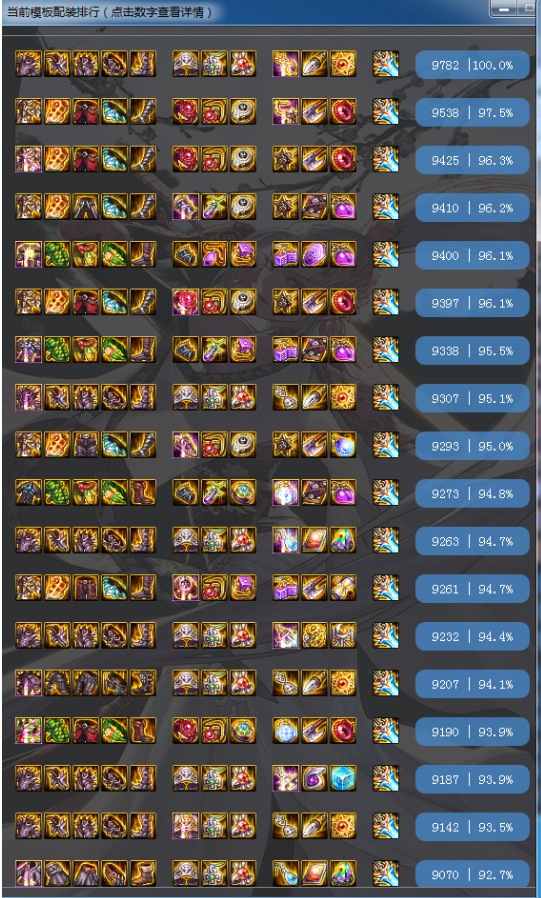Click the glowing blue orb icon in the 9293 row
Screen dimensions: 541x898
click(343, 444)
